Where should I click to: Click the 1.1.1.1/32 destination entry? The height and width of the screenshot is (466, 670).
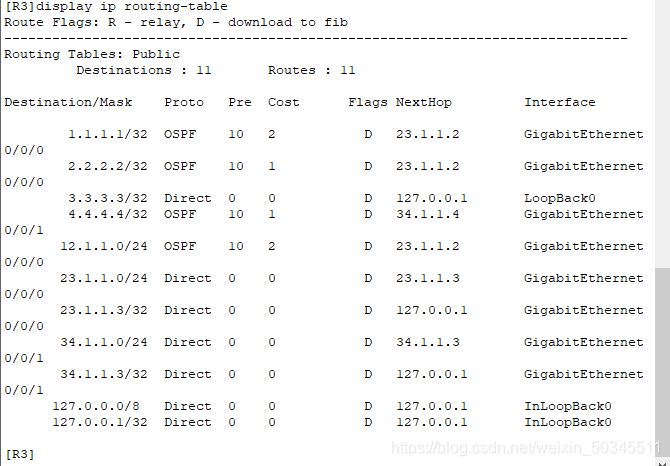click(108, 134)
